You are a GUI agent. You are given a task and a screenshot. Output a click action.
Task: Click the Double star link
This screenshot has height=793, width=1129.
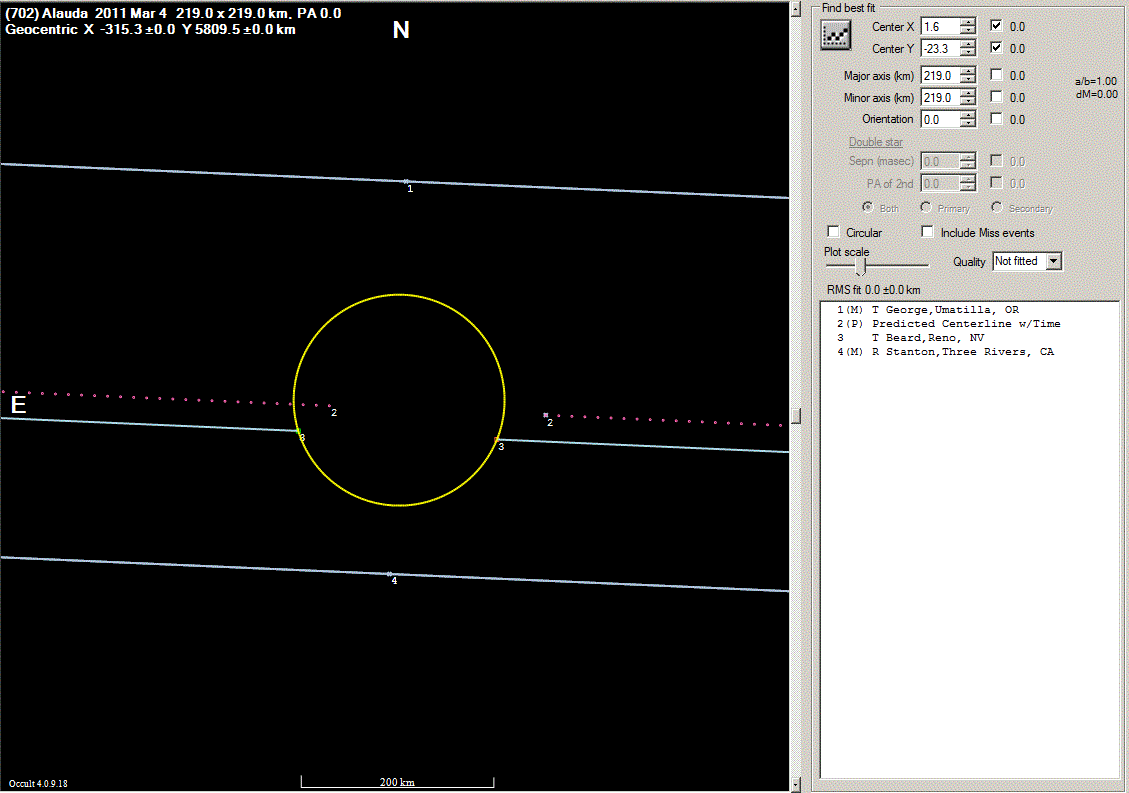[x=876, y=142]
